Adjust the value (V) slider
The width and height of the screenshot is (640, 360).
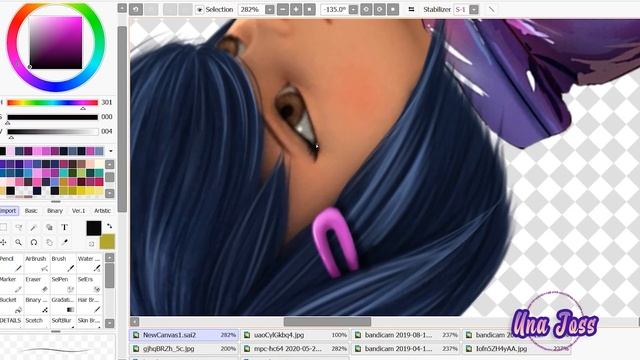click(x=53, y=131)
